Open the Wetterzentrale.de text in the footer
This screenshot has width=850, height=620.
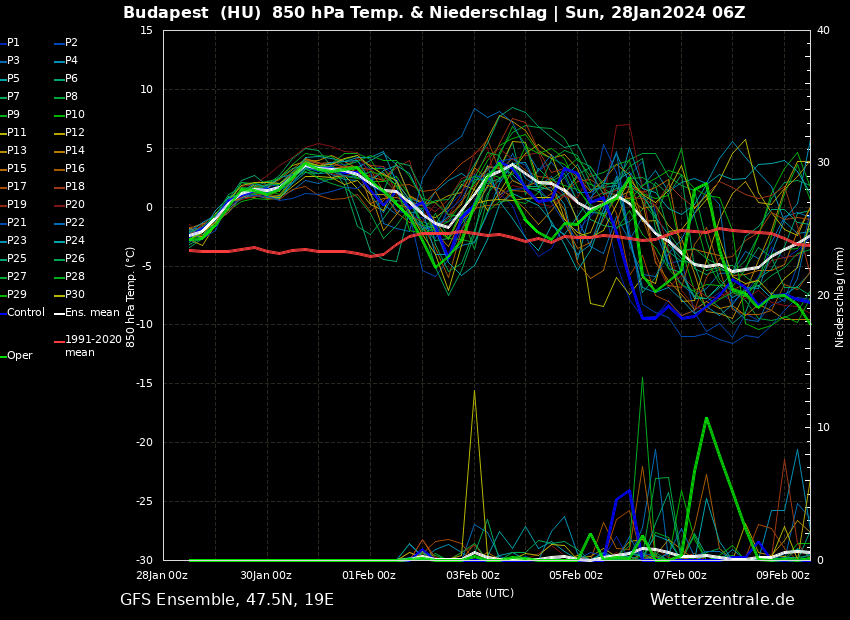tap(722, 600)
